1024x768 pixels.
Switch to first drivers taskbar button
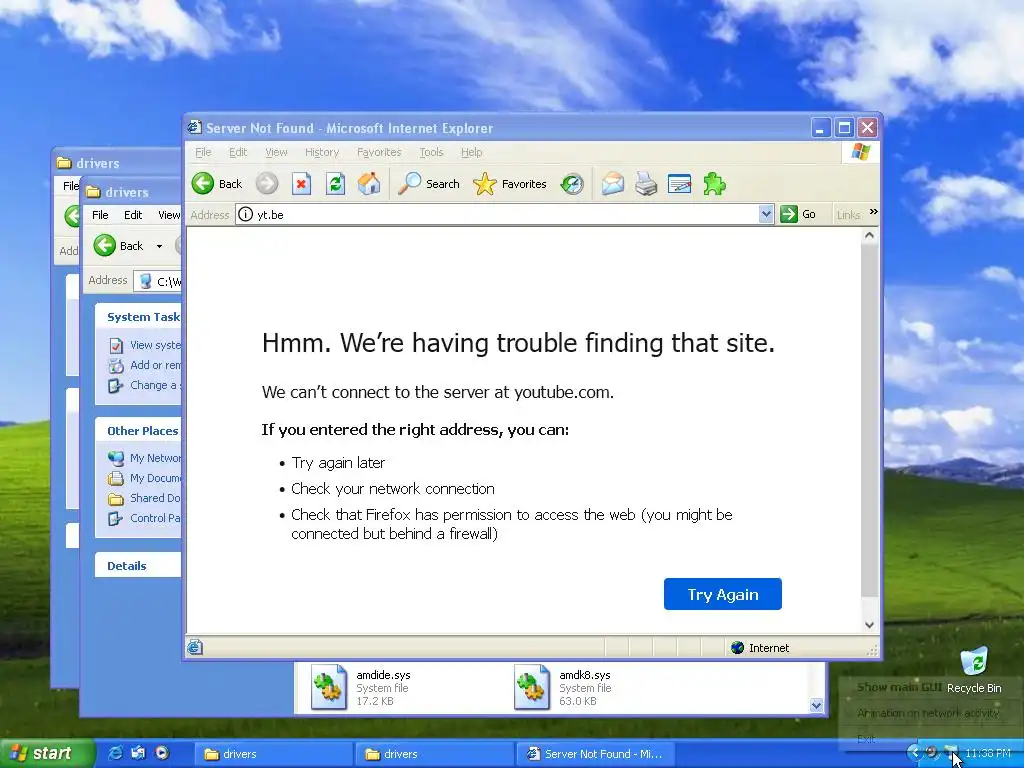272,754
